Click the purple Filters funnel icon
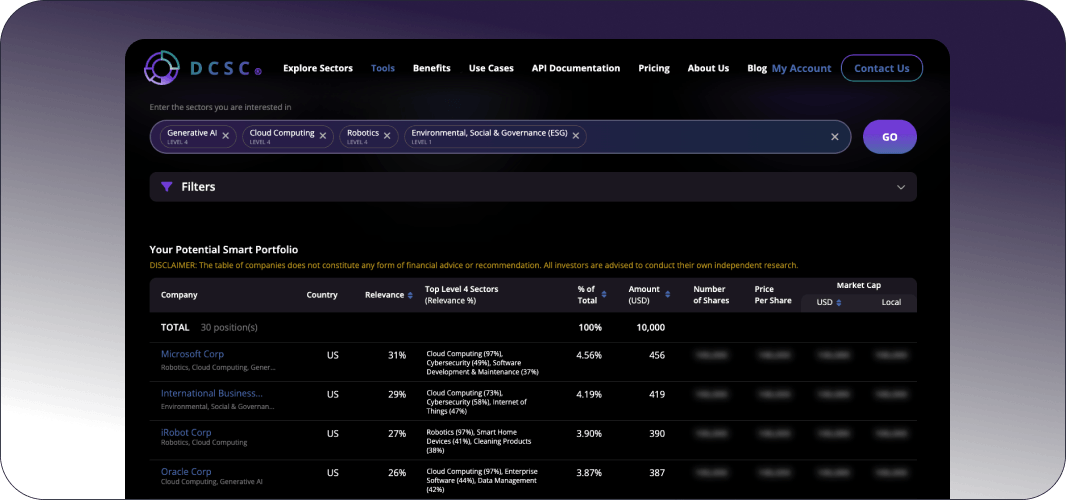 [167, 186]
